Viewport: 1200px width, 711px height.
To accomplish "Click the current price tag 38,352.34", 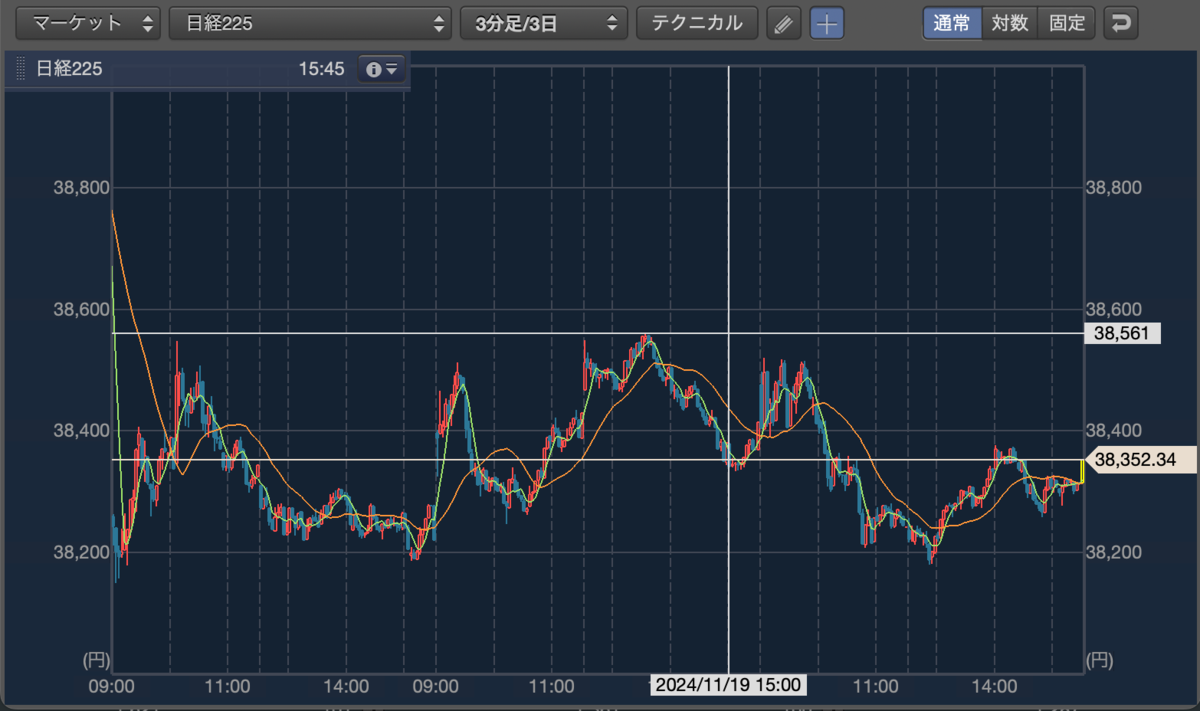I will pos(1142,460).
